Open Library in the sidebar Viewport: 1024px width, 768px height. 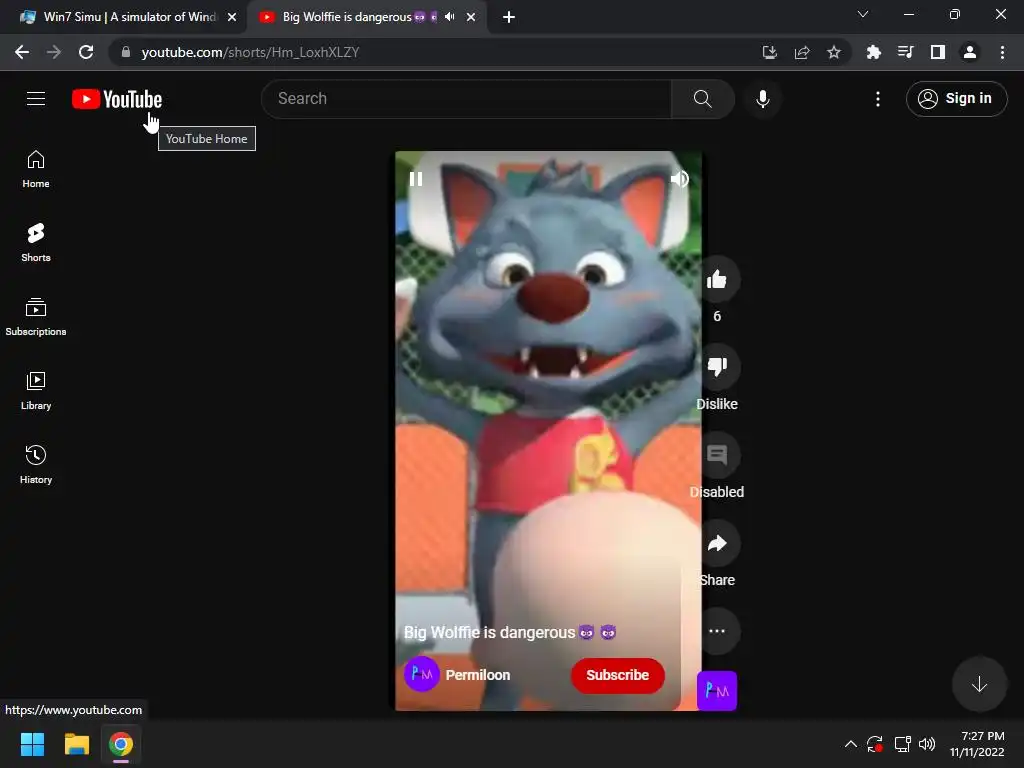(36, 391)
